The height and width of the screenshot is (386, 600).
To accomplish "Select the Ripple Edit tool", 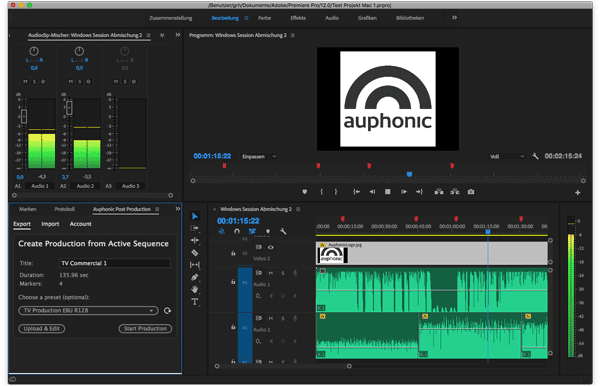I will coord(195,240).
